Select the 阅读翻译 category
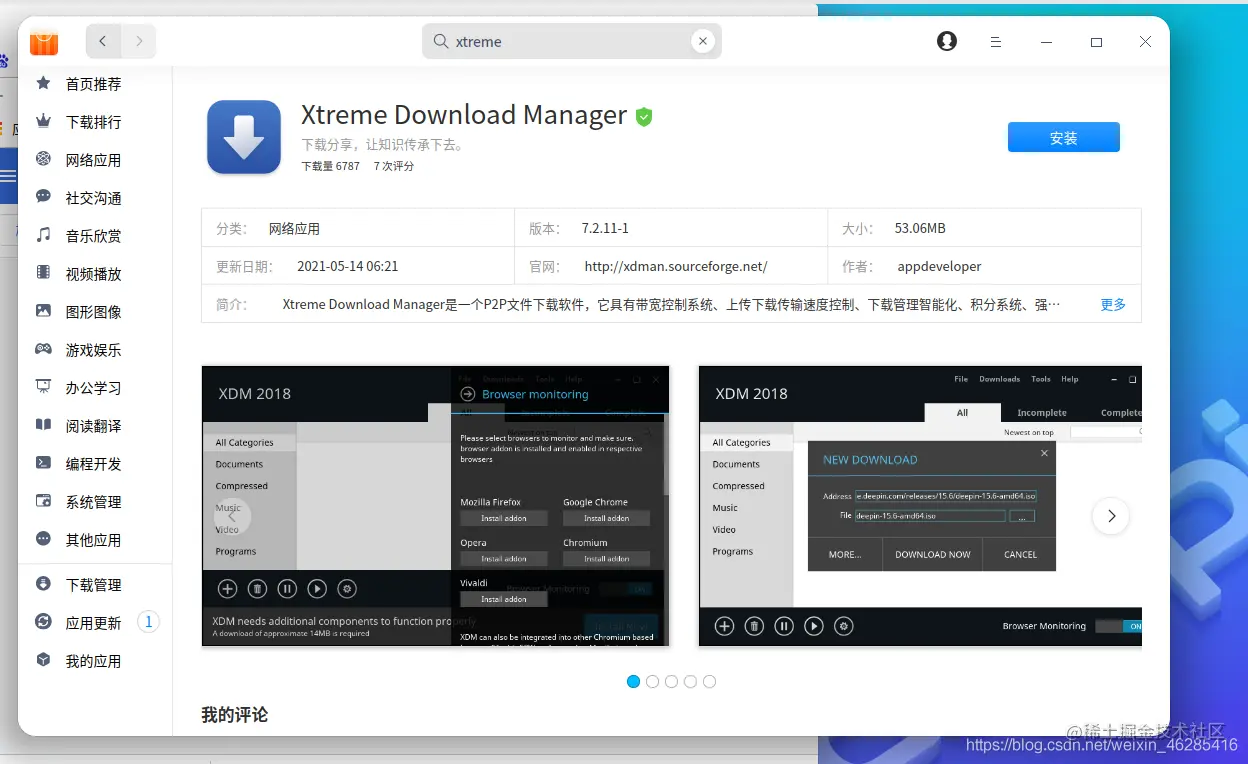 (x=94, y=426)
